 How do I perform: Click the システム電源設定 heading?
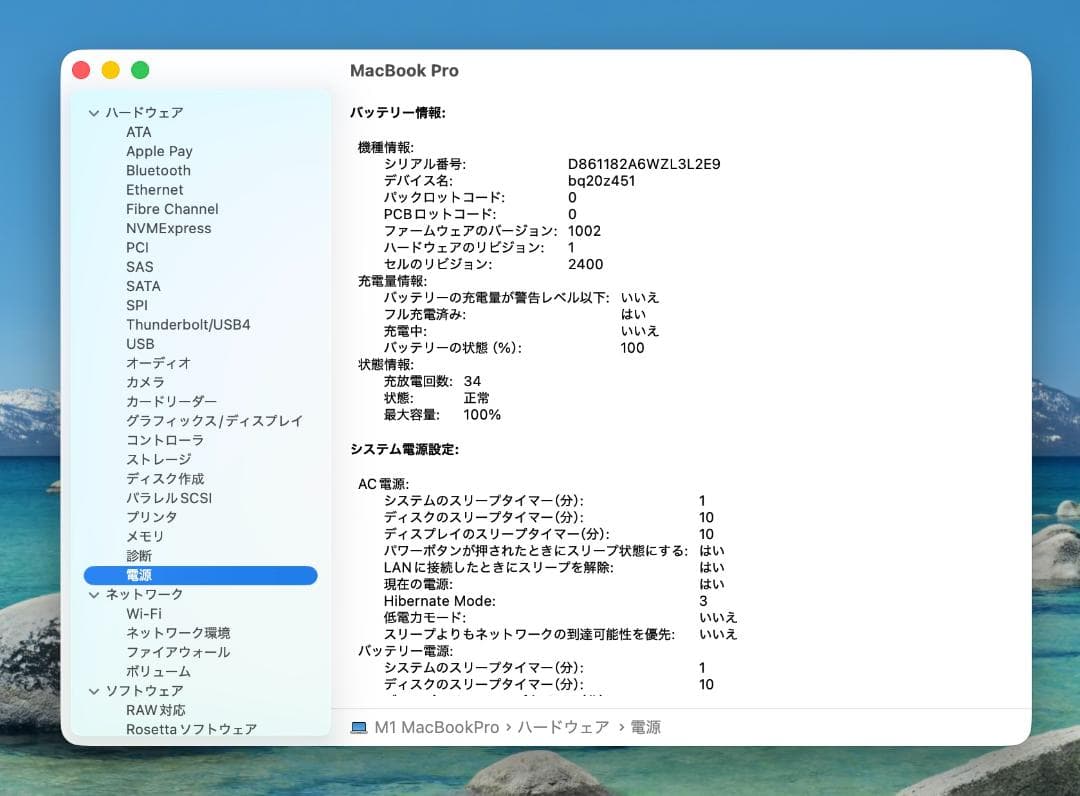pos(405,450)
